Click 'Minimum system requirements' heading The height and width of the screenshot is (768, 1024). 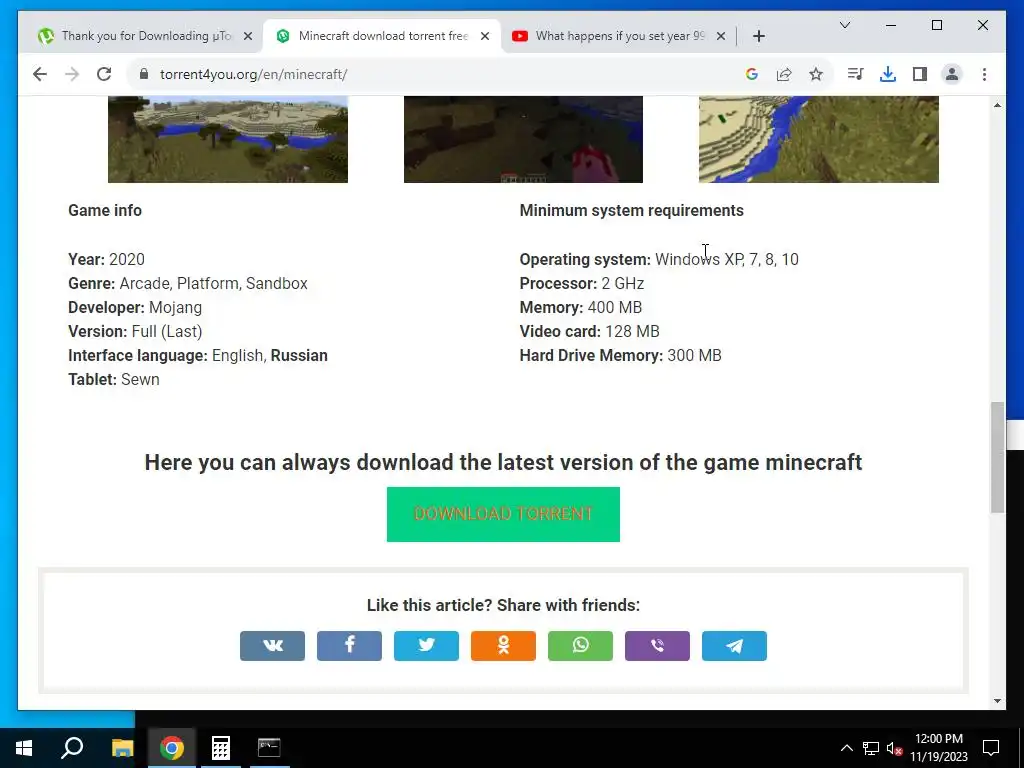click(632, 210)
